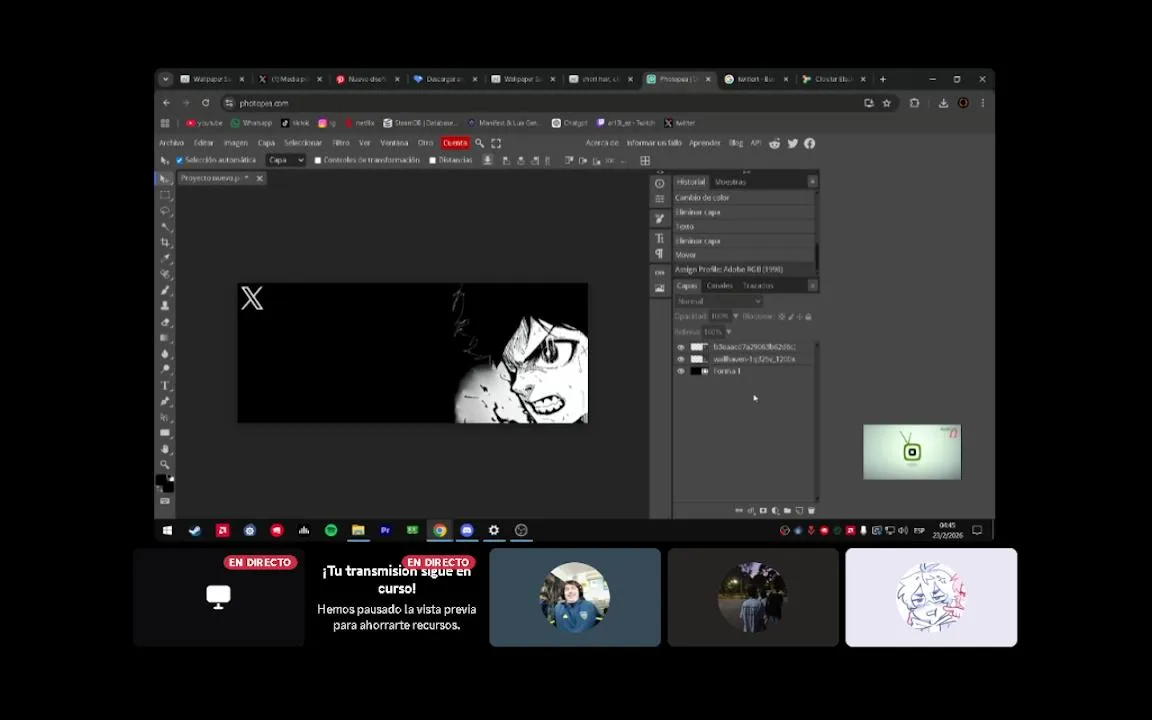Click the trash icon to delete layer
Viewport: 1152px width, 720px height.
[x=811, y=511]
